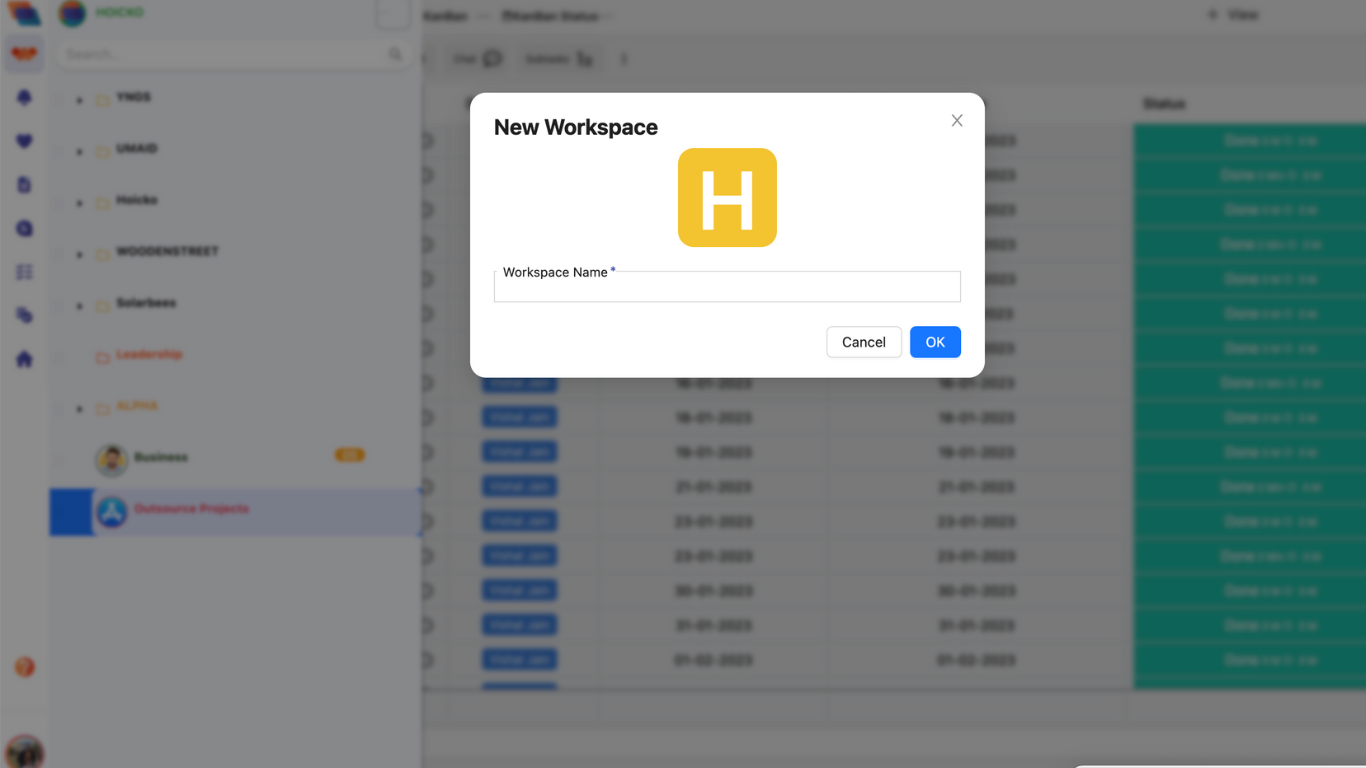Image resolution: width=1366 pixels, height=768 pixels.
Task: Click the magnifier icon in the search box
Action: click(395, 55)
